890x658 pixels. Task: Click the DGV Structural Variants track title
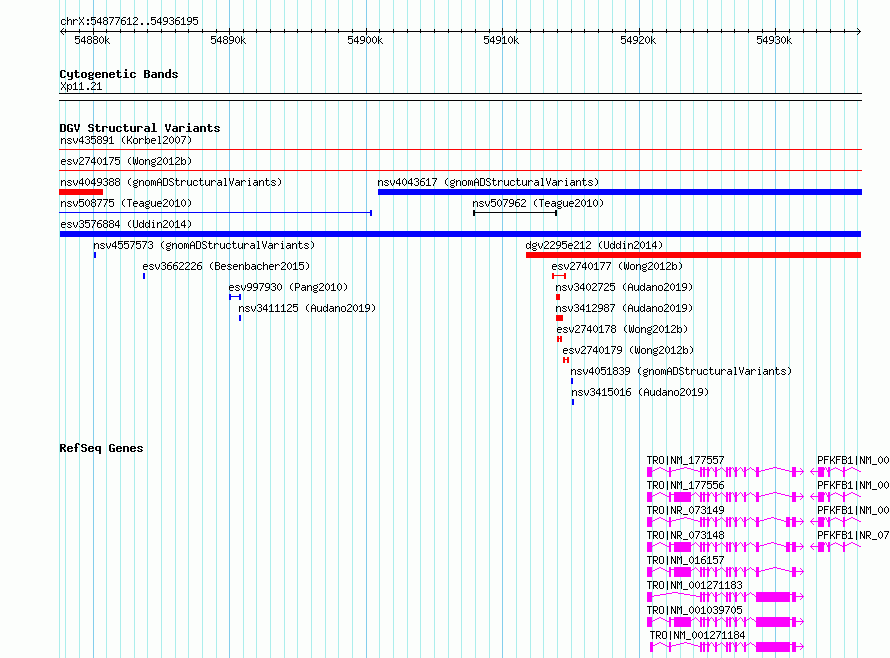[x=140, y=128]
